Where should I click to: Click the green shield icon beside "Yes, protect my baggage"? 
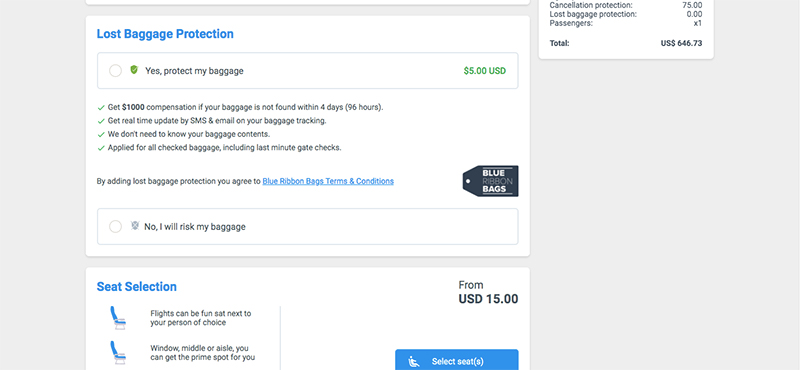[134, 69]
